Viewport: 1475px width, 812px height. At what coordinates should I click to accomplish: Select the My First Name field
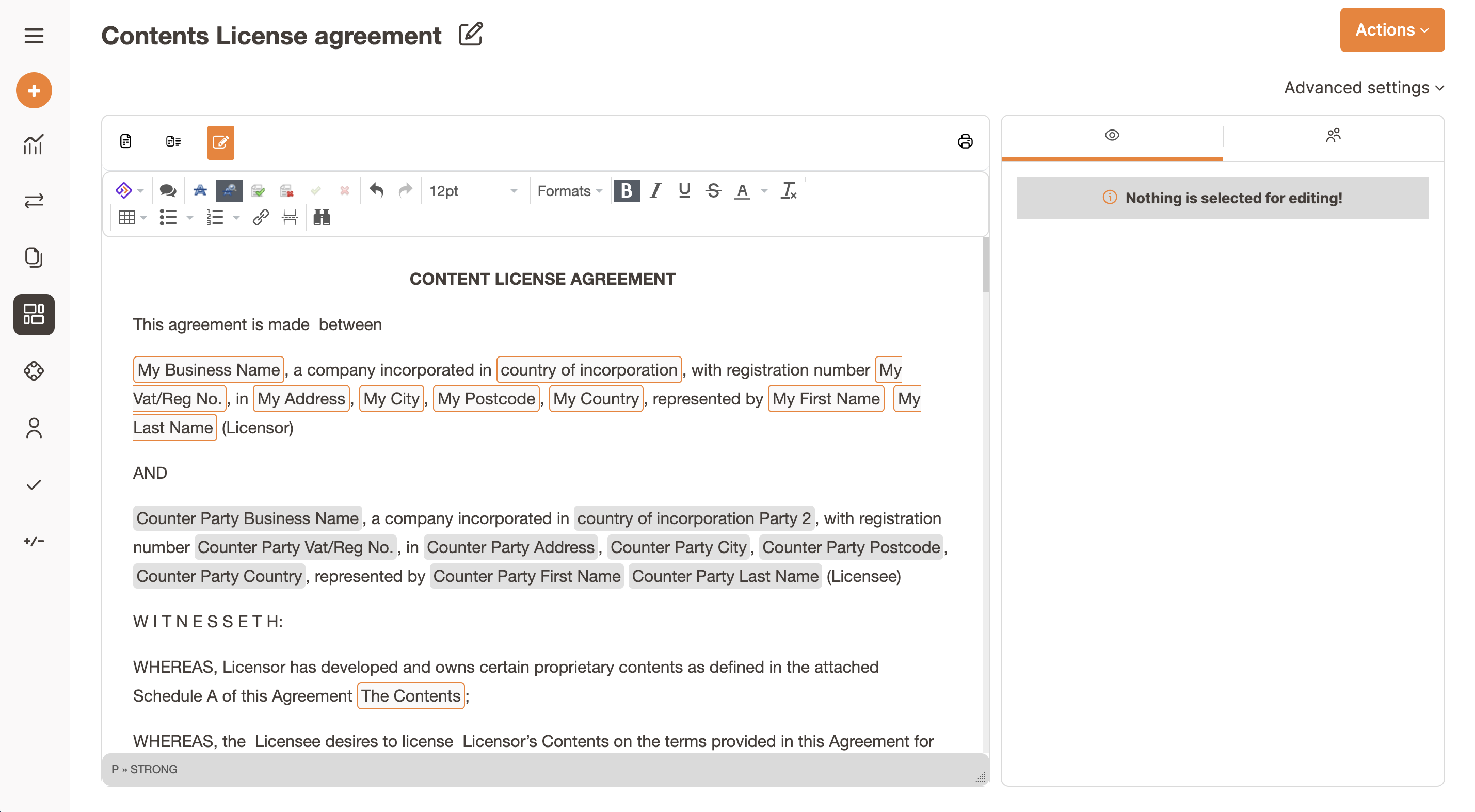(826, 398)
